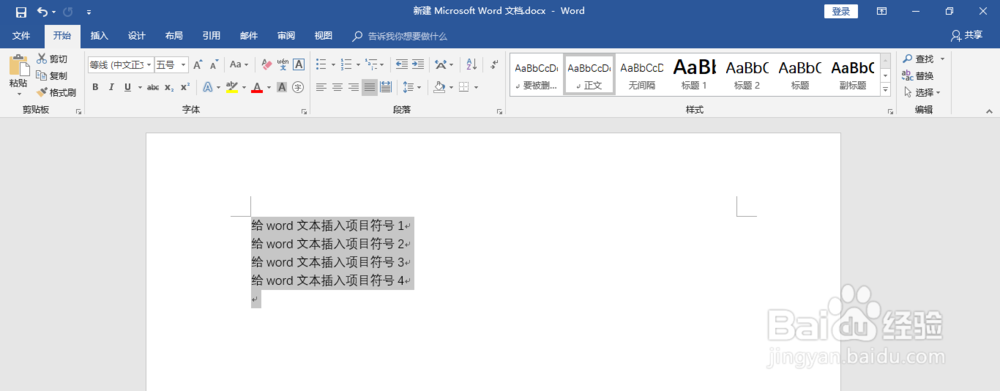Apply numbering with the numbered list icon
The width and height of the screenshot is (1000, 391).
point(346,64)
